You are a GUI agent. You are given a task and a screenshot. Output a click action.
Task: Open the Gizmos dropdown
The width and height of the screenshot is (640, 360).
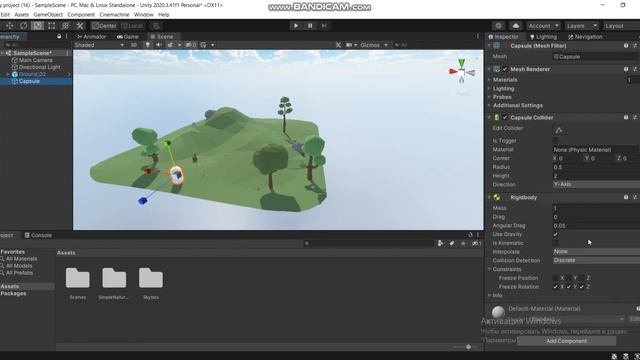point(373,45)
